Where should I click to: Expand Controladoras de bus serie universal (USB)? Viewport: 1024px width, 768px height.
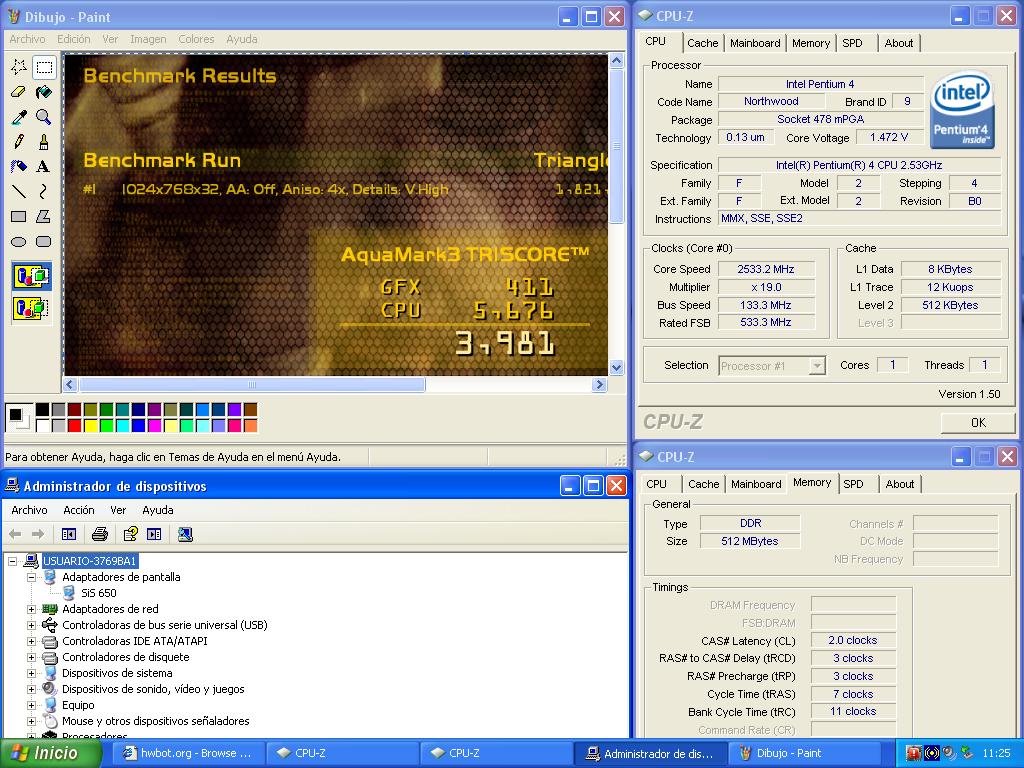31,625
